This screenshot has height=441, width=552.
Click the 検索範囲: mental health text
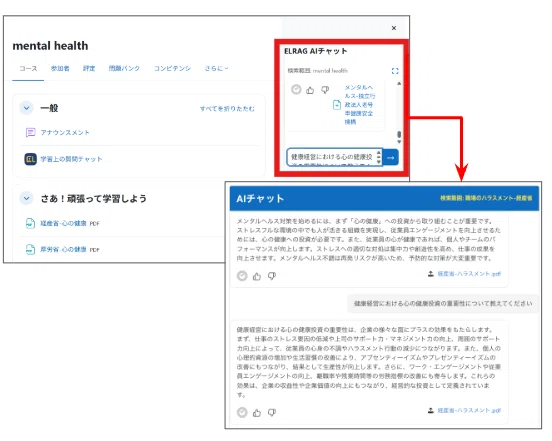click(x=317, y=71)
